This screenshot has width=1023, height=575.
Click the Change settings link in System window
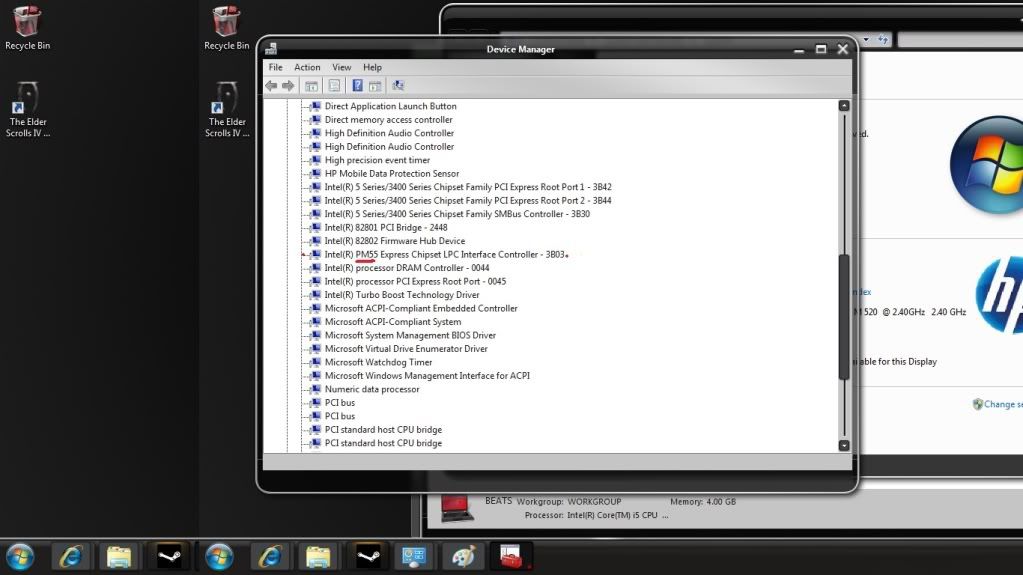click(x=1003, y=404)
